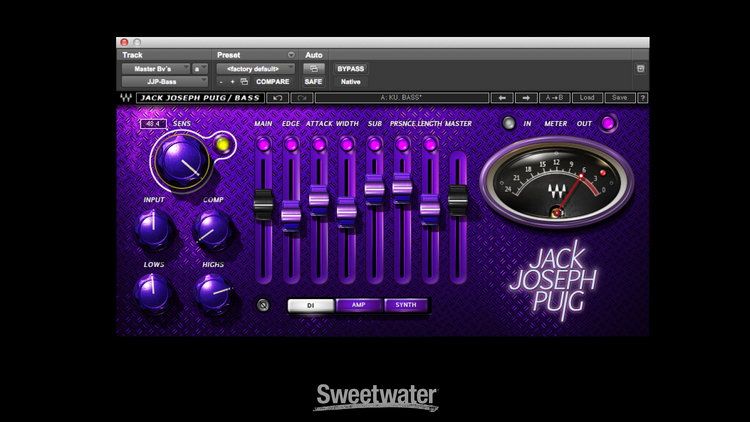This screenshot has height=422, width=750.
Task: Select the AMP bass type
Action: 359,305
